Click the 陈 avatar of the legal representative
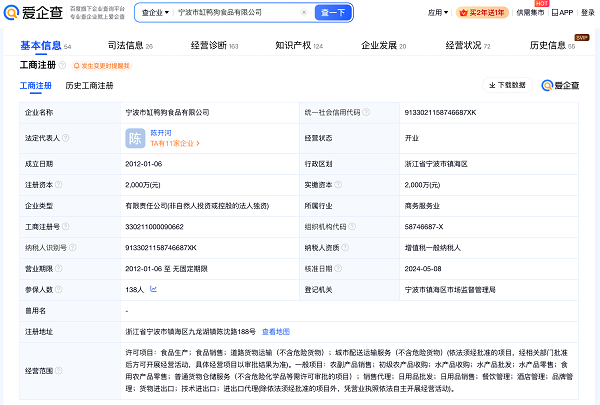The height and width of the screenshot is (405, 600). [135, 137]
